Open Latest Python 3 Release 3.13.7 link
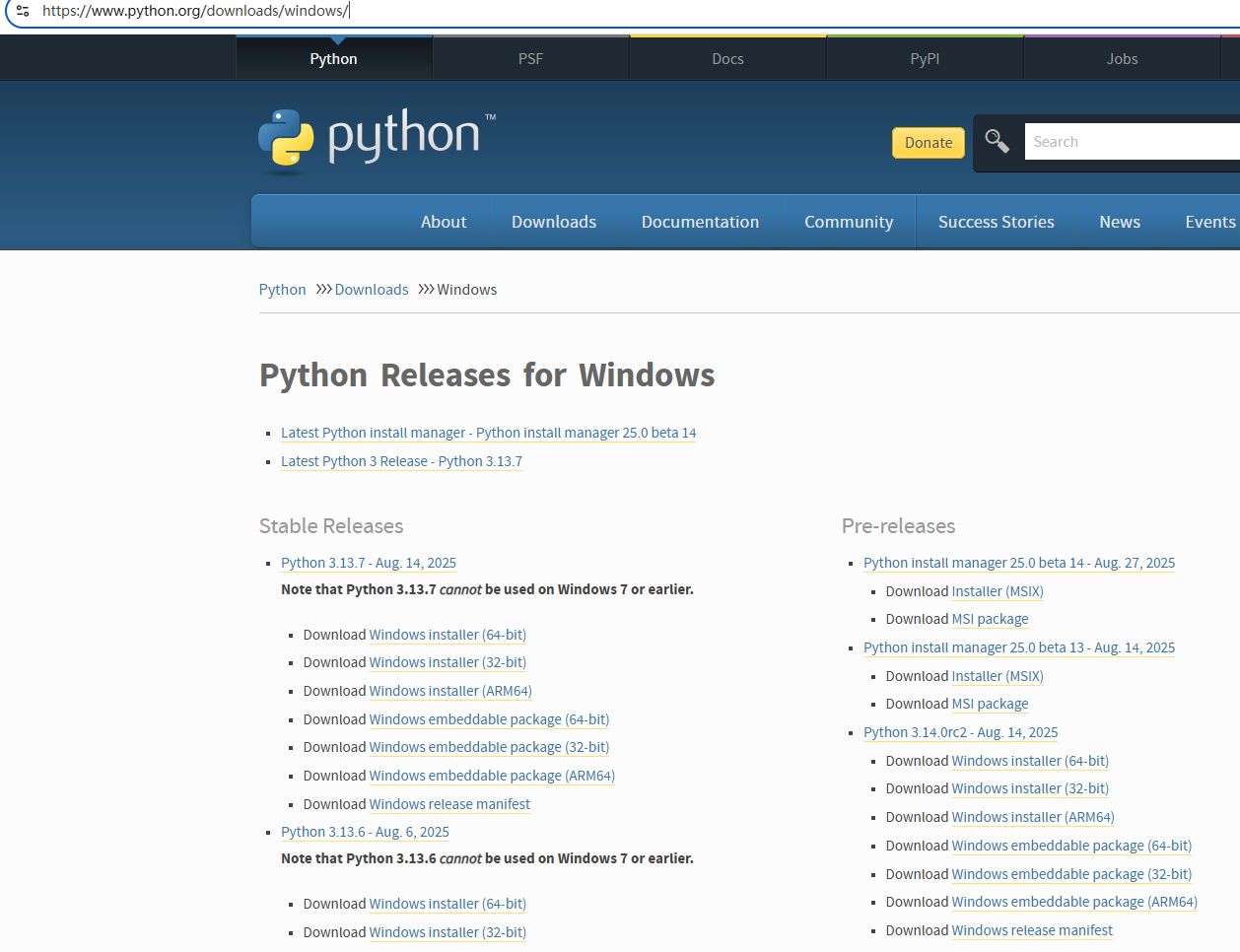Image resolution: width=1240 pixels, height=952 pixels. click(402, 461)
